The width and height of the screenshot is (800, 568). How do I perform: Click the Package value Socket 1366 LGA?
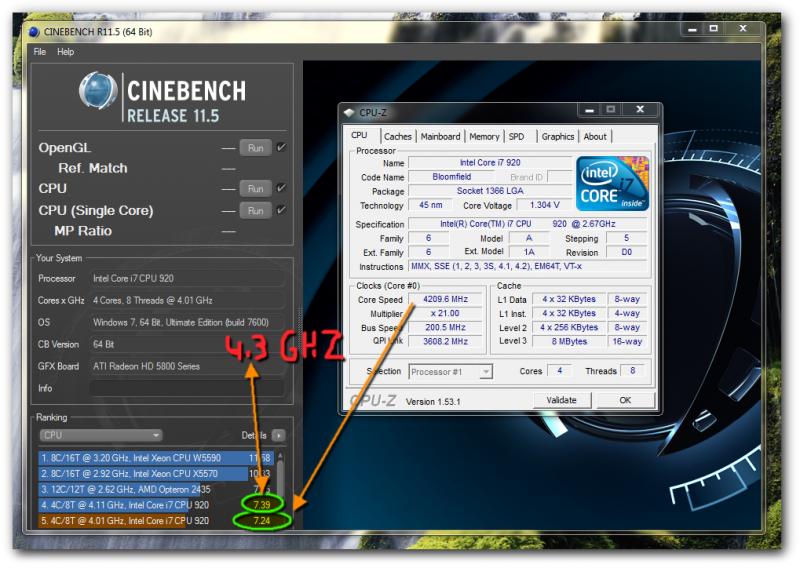pyautogui.click(x=490, y=191)
